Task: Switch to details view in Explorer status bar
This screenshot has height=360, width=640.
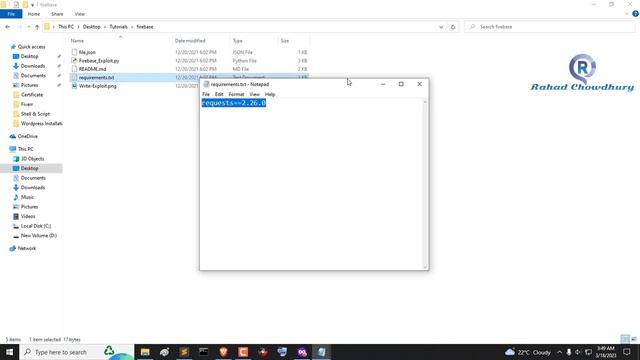Action: tap(625, 339)
